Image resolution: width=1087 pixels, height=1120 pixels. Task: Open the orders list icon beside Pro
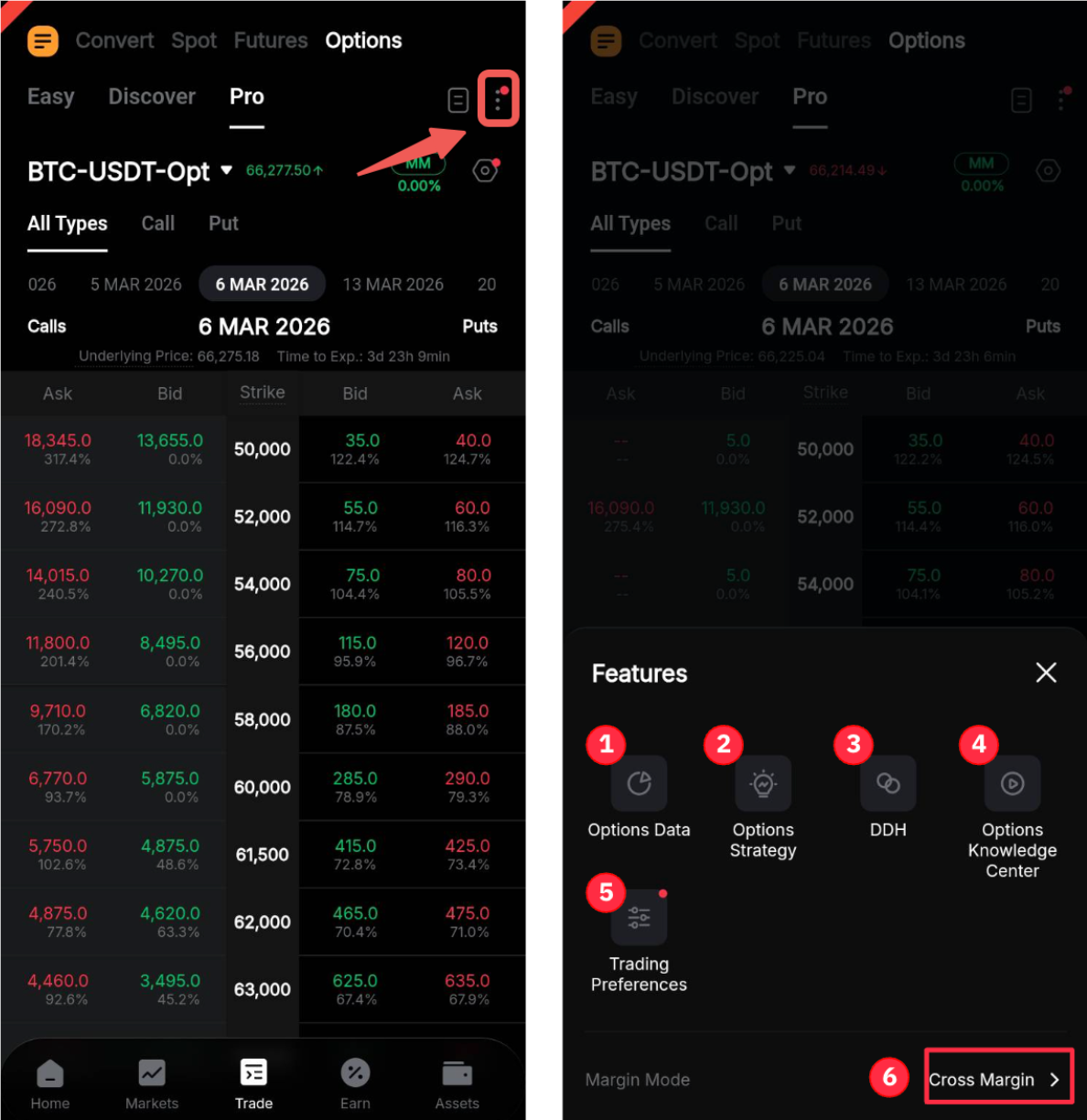(x=458, y=100)
